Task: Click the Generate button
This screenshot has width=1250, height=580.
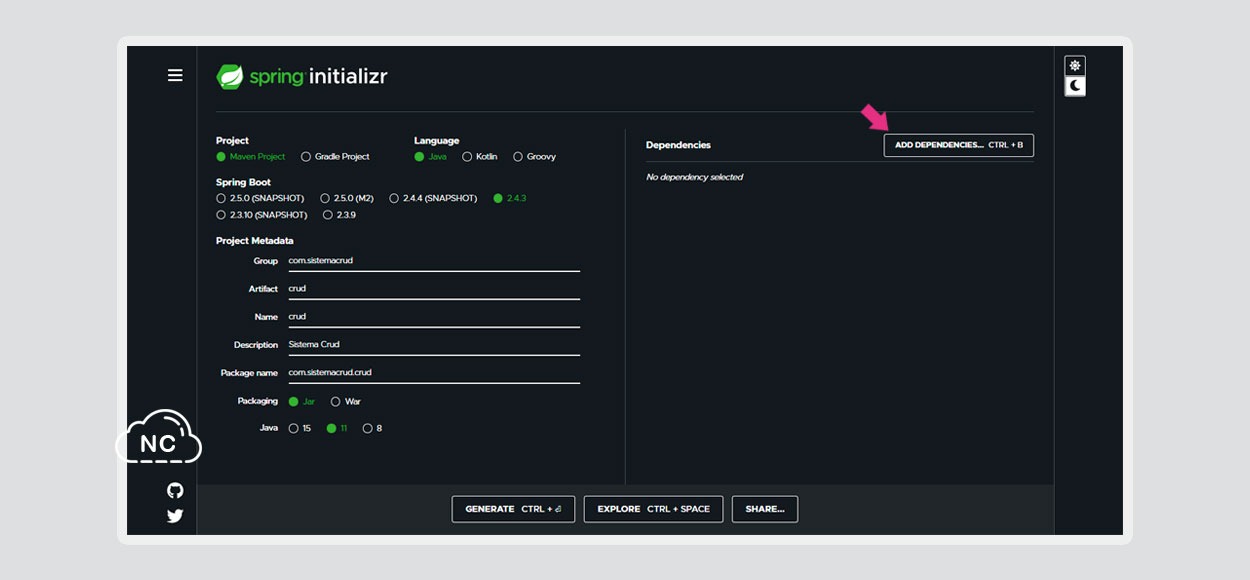Action: pyautogui.click(x=513, y=509)
